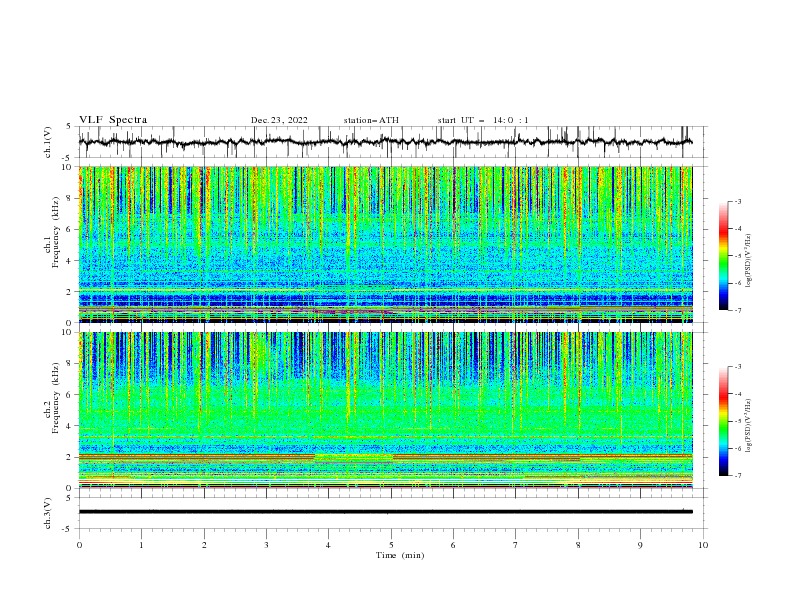Click time axis tick label '1'
Screen dimensions: 792x612
click(x=141, y=545)
